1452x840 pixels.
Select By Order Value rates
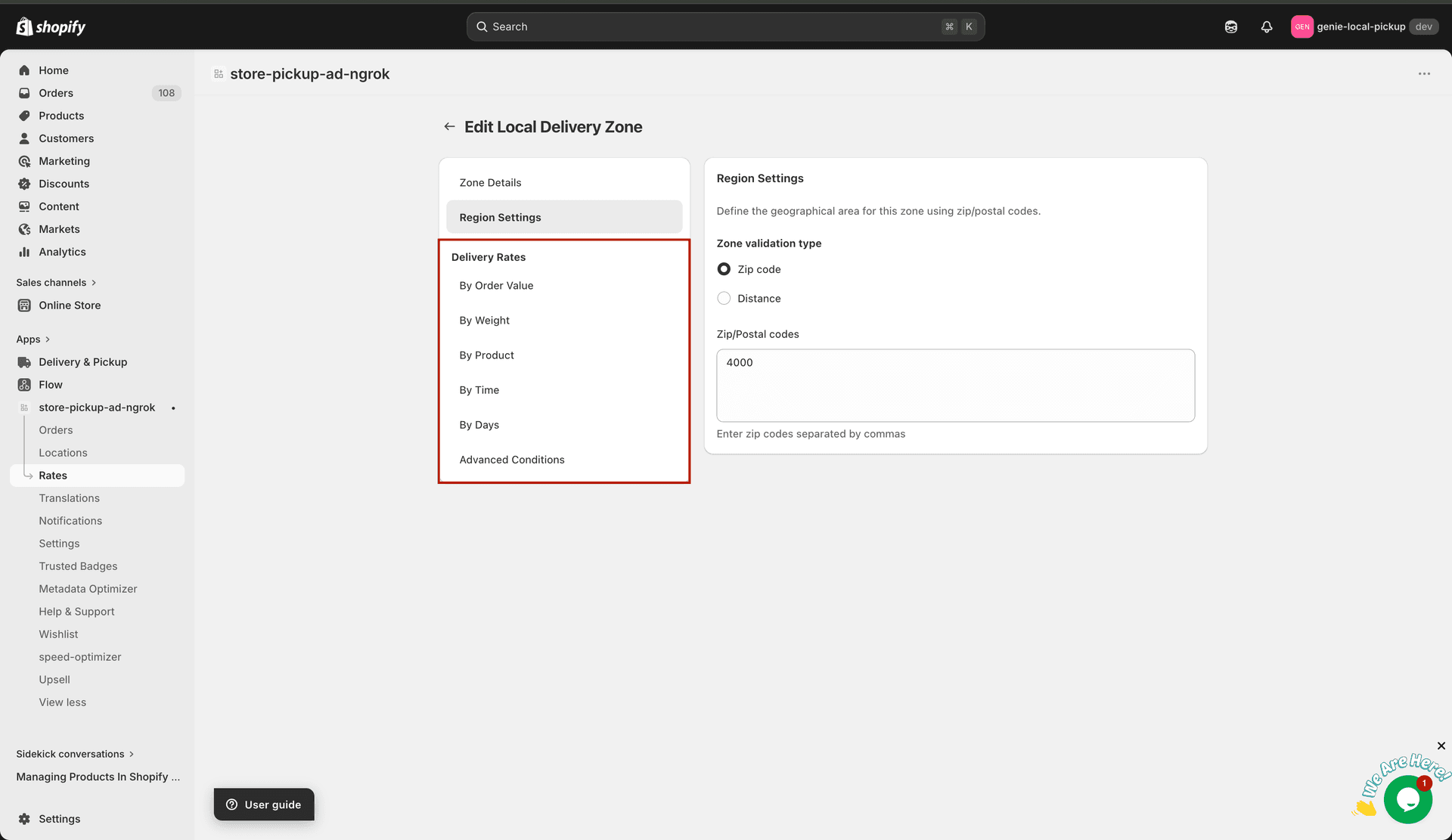(x=564, y=286)
